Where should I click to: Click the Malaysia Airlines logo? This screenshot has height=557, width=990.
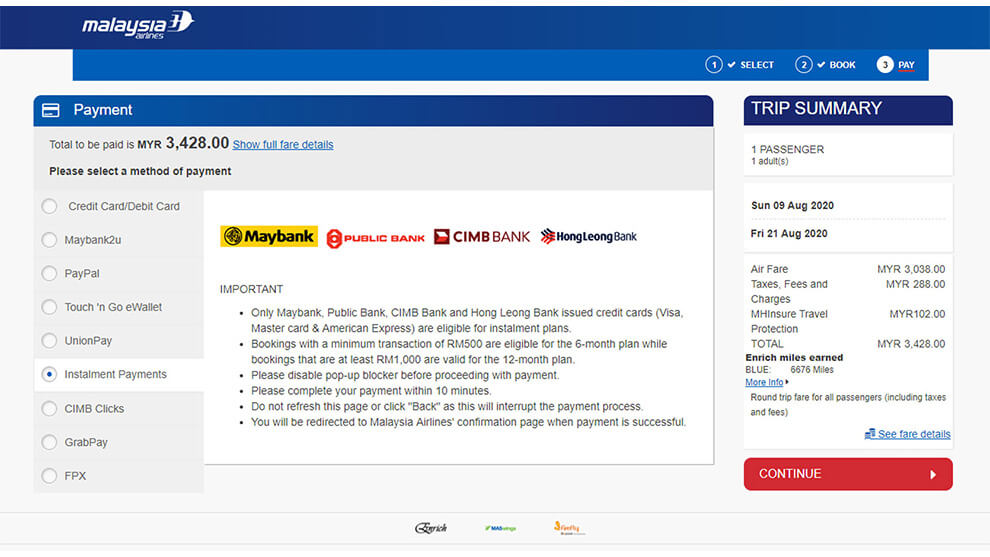(138, 25)
